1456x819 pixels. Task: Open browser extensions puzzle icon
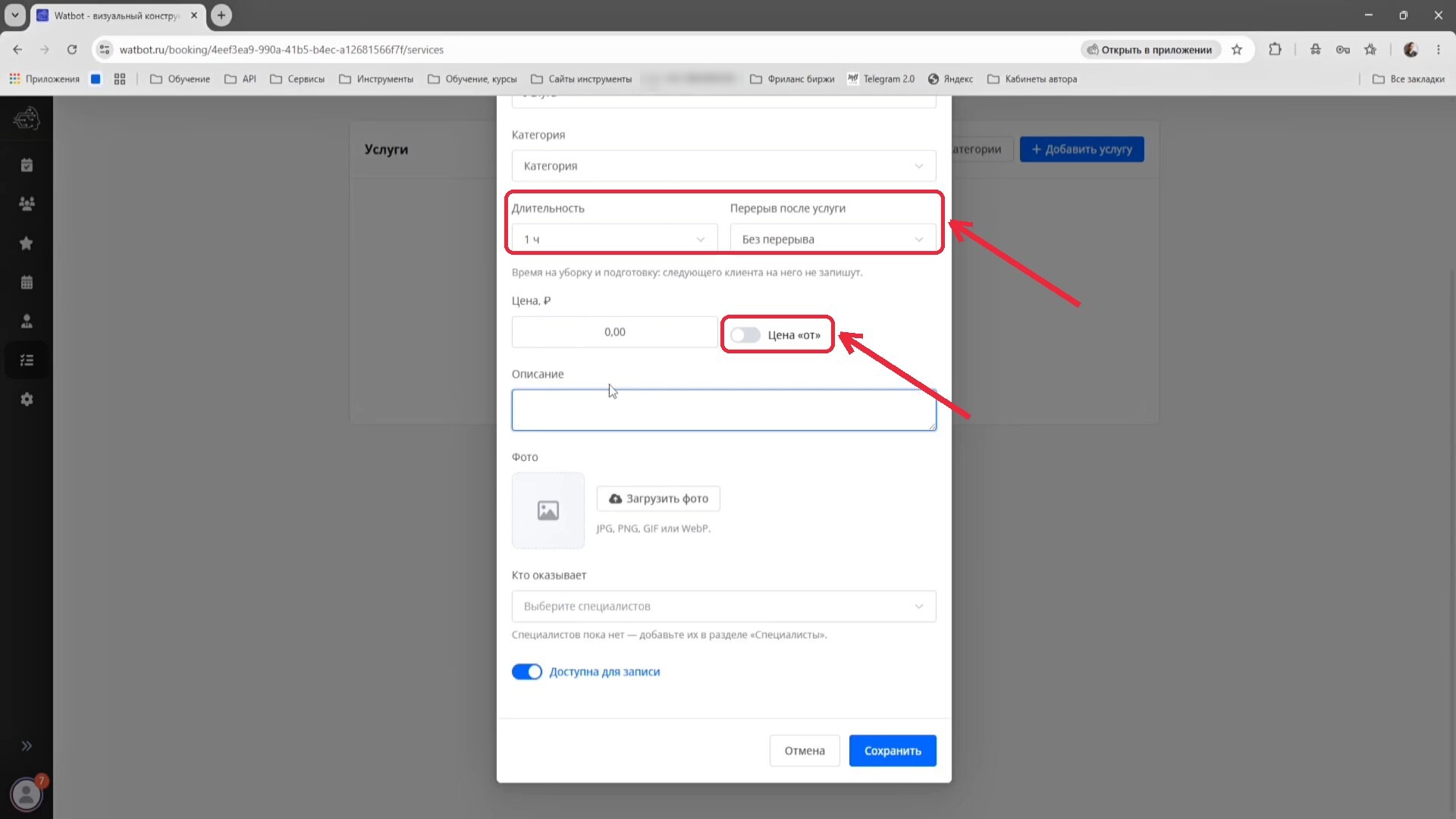[x=1276, y=50]
